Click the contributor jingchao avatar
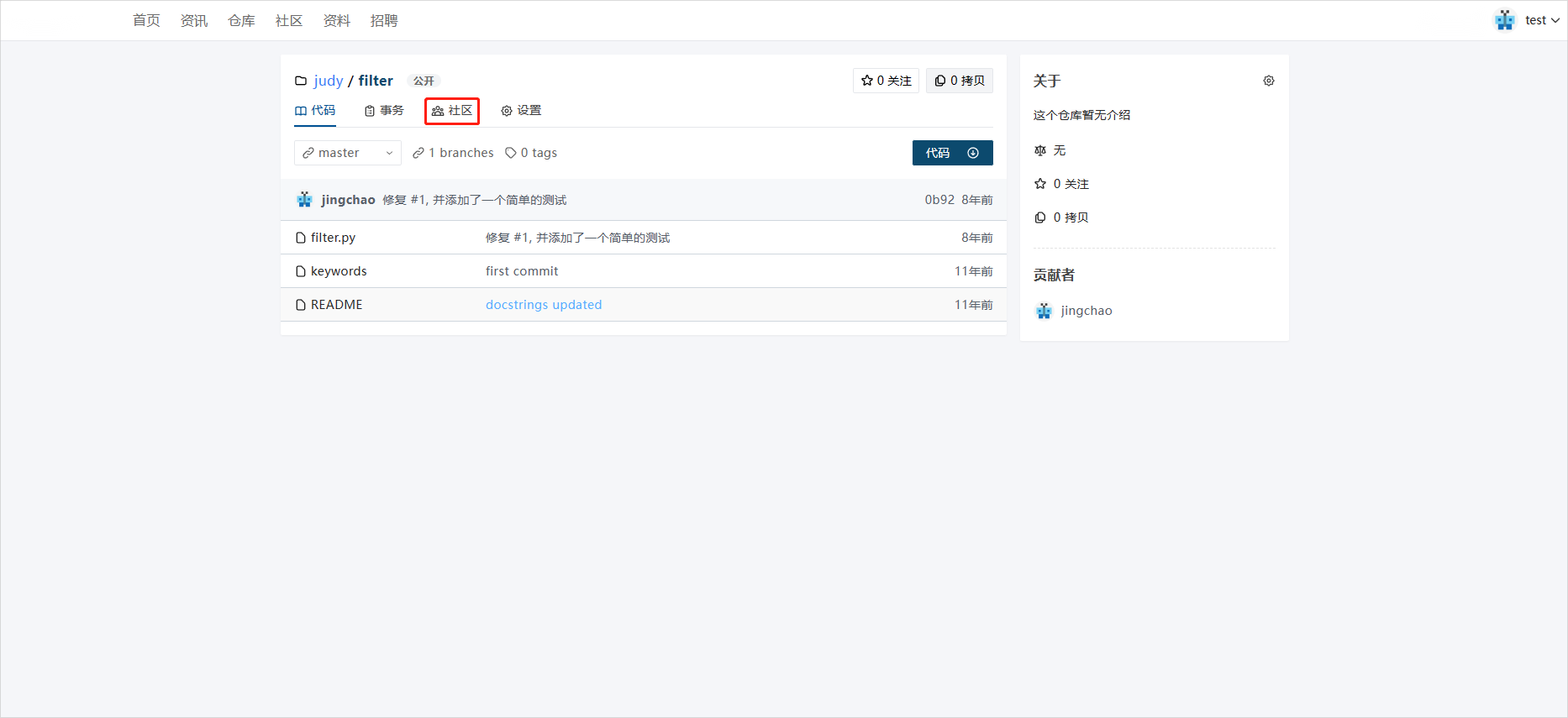This screenshot has height=718, width=1568. pos(1044,311)
